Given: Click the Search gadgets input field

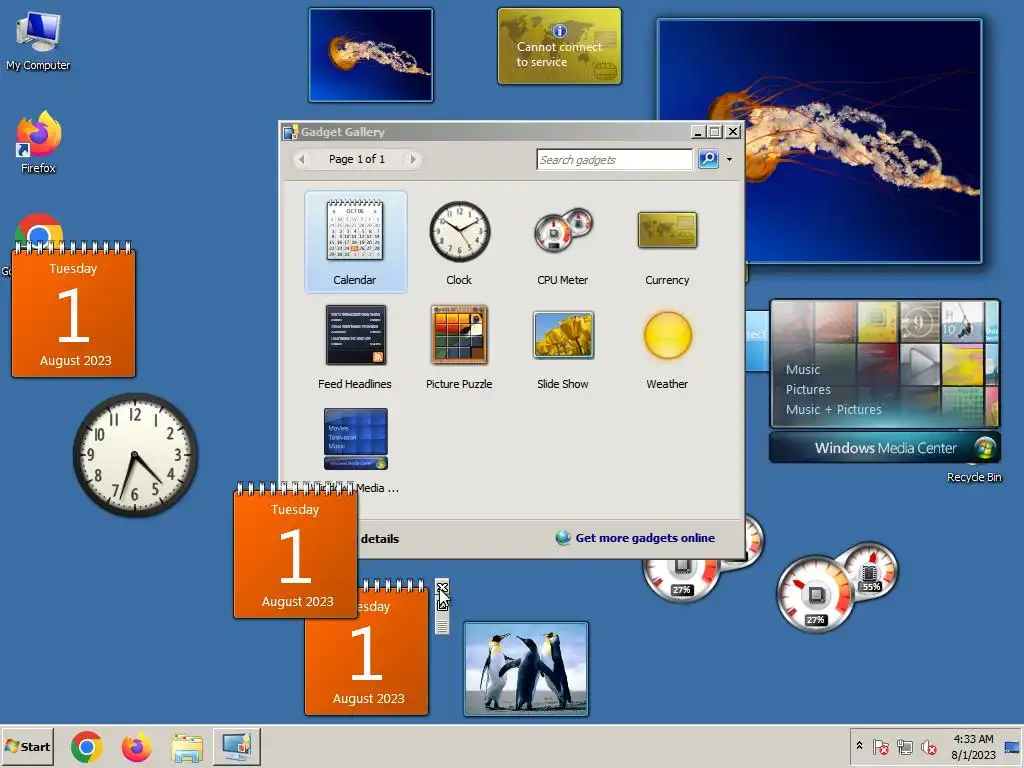Looking at the screenshot, I should (x=615, y=159).
